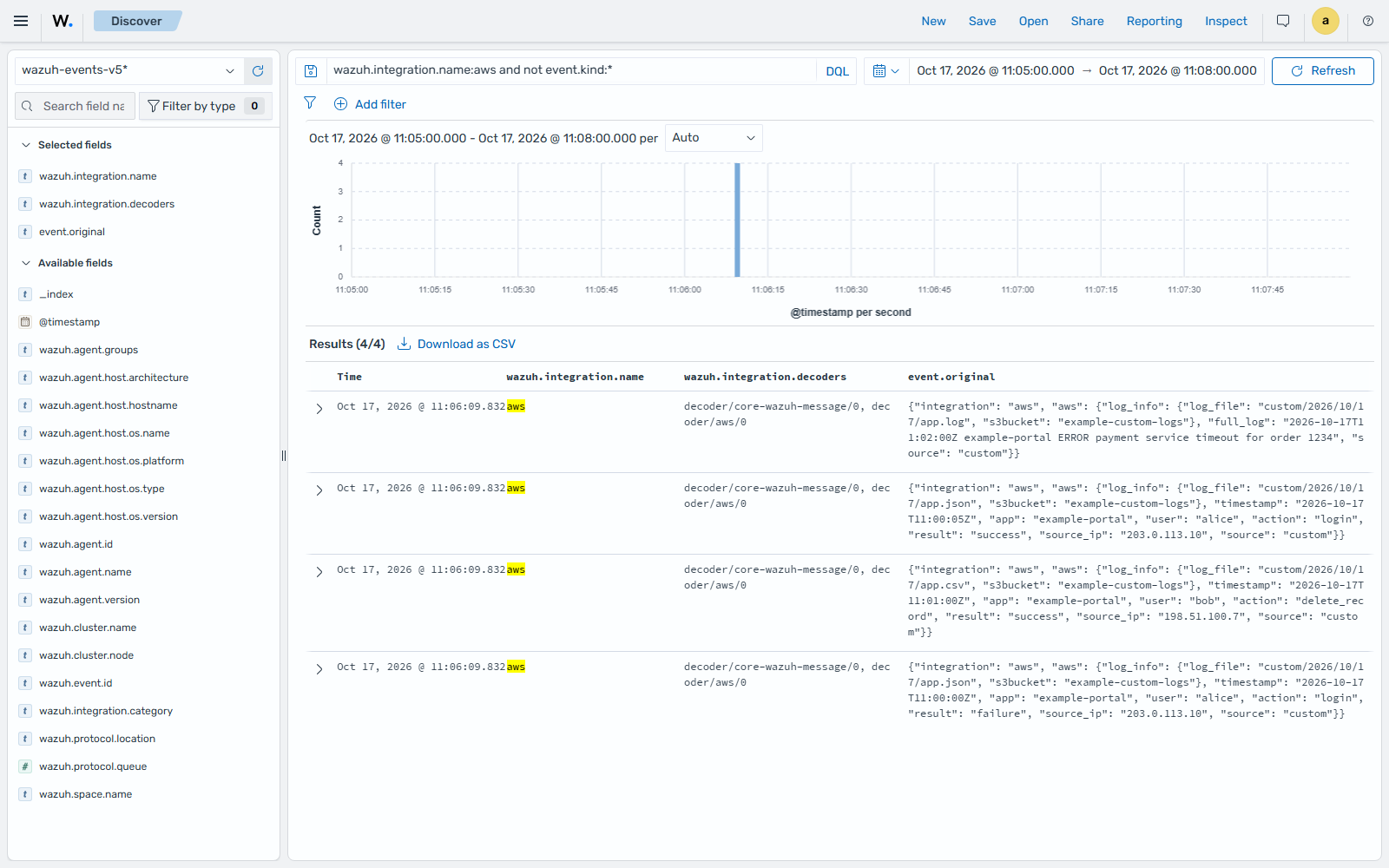Click the blue histogram bar at 11:06:09

[737, 220]
